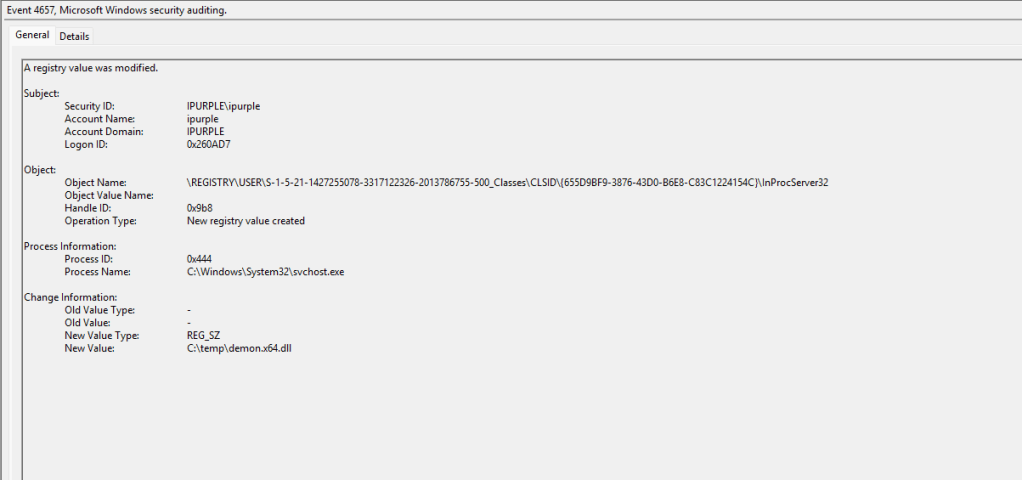Click the 'Object:' section heading

coord(40,170)
